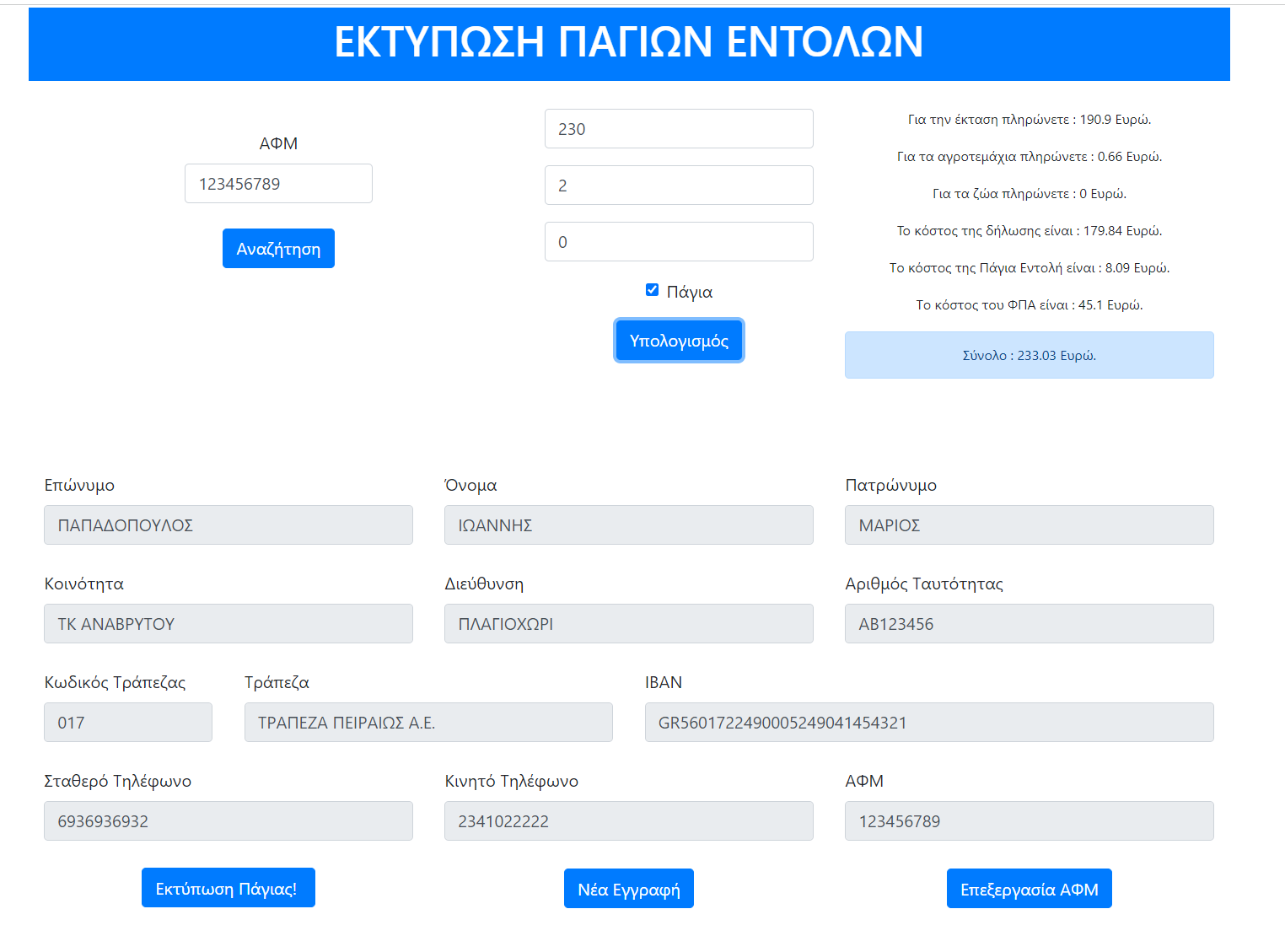Click the input field containing 0
Image resolution: width=1285 pixels, height=952 pixels.
coord(679,242)
